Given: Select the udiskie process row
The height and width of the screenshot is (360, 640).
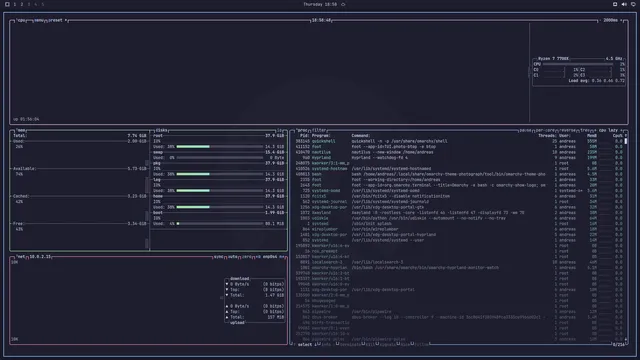Looking at the screenshot, I should [459, 218].
